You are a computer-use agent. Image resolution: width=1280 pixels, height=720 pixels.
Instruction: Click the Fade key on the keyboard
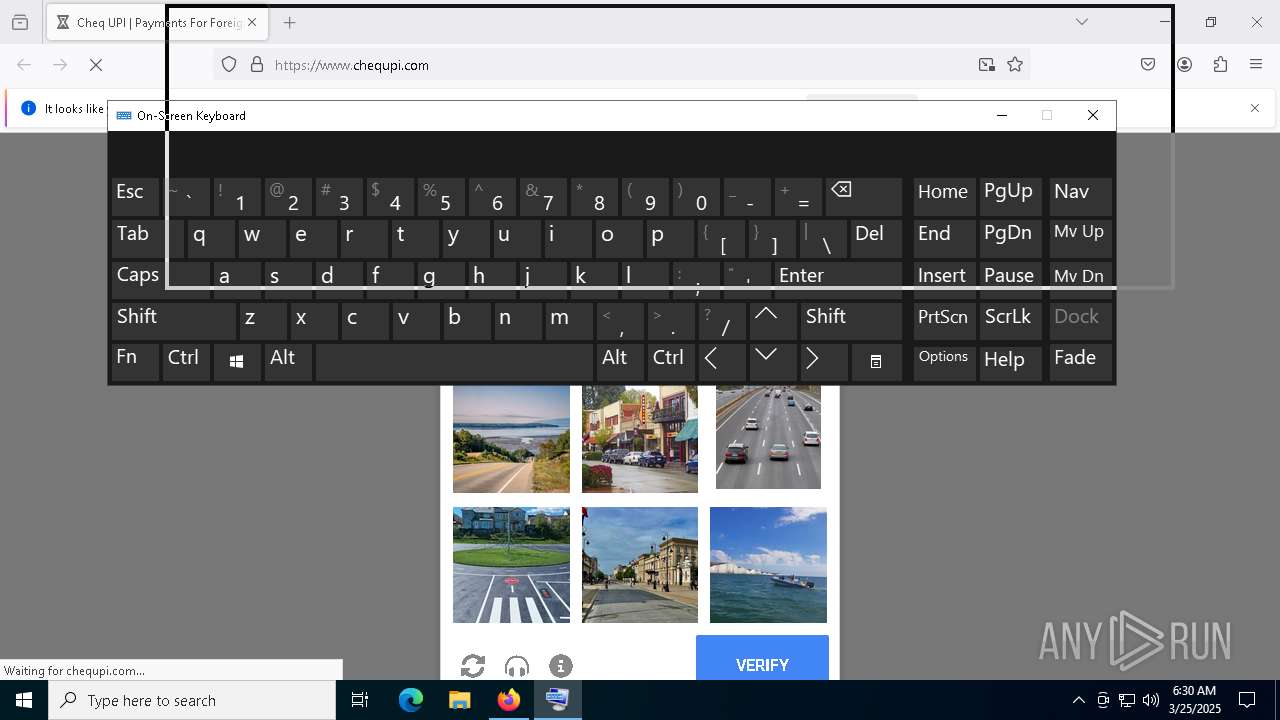click(1080, 362)
